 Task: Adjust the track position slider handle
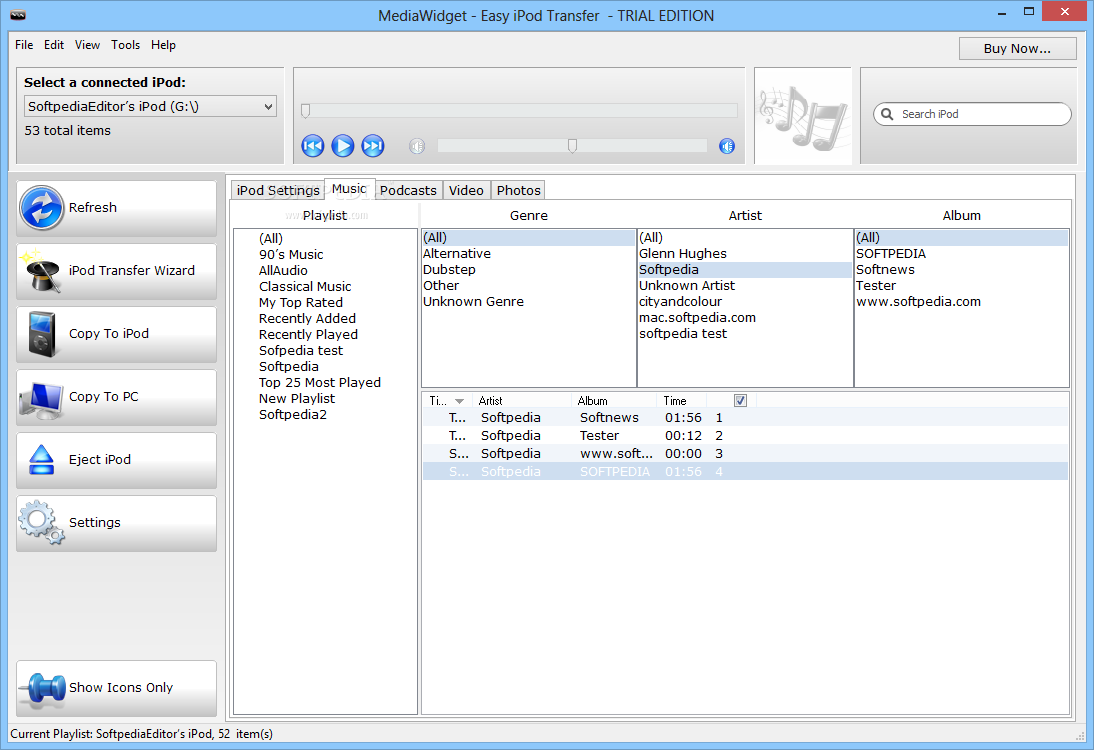[x=306, y=111]
